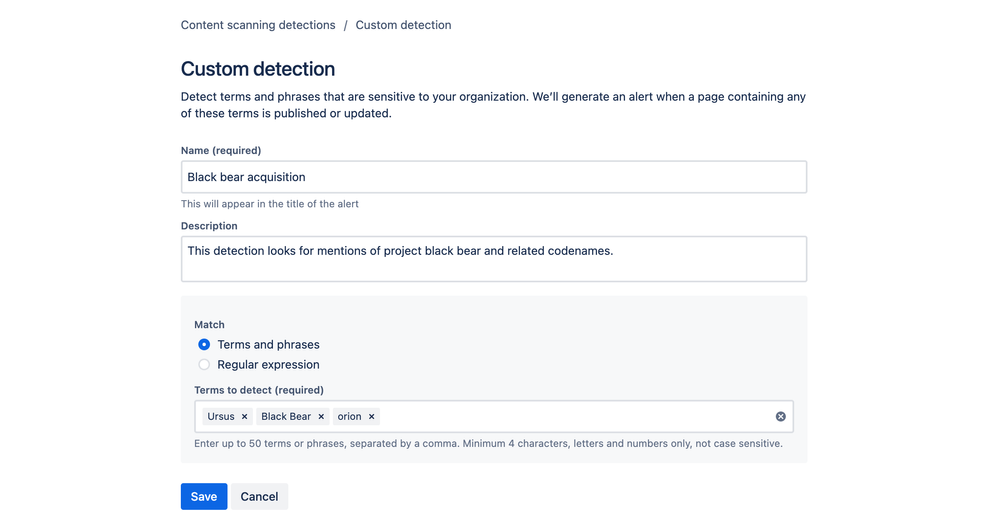Click the Black Bear term chip text
Image resolution: width=1000 pixels, height=528 pixels.
[286, 417]
